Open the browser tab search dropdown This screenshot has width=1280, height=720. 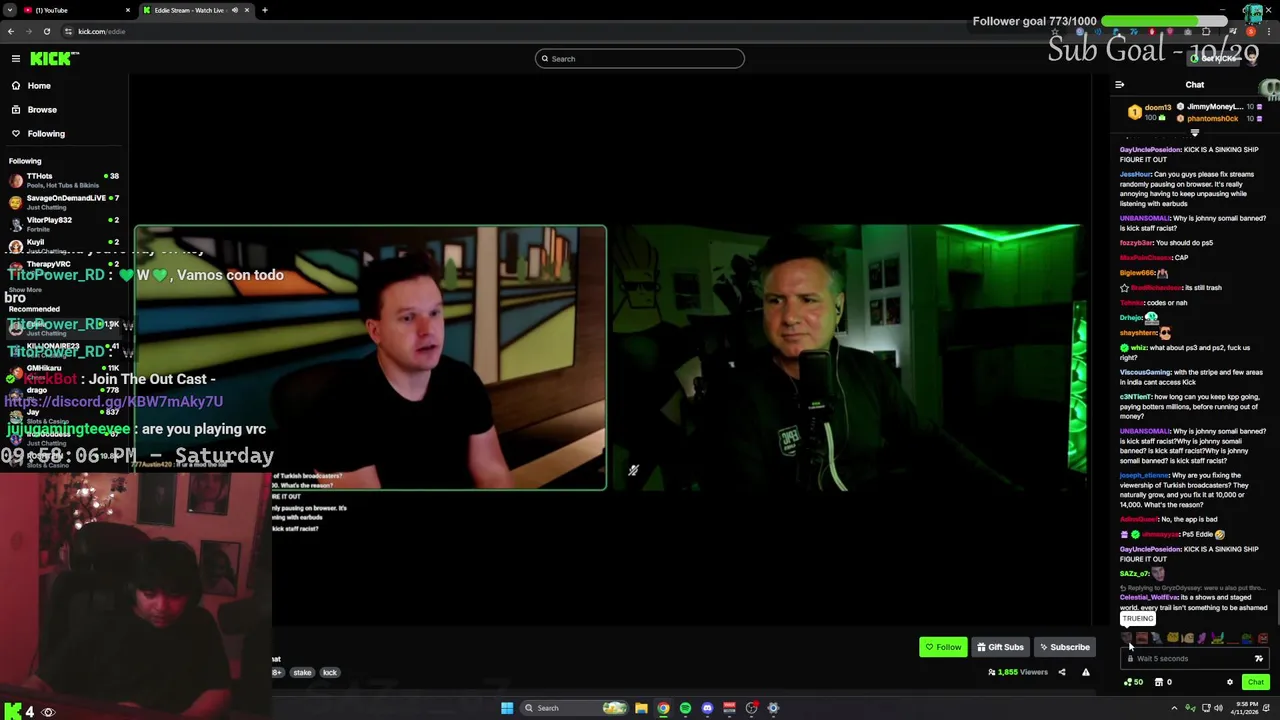point(9,10)
